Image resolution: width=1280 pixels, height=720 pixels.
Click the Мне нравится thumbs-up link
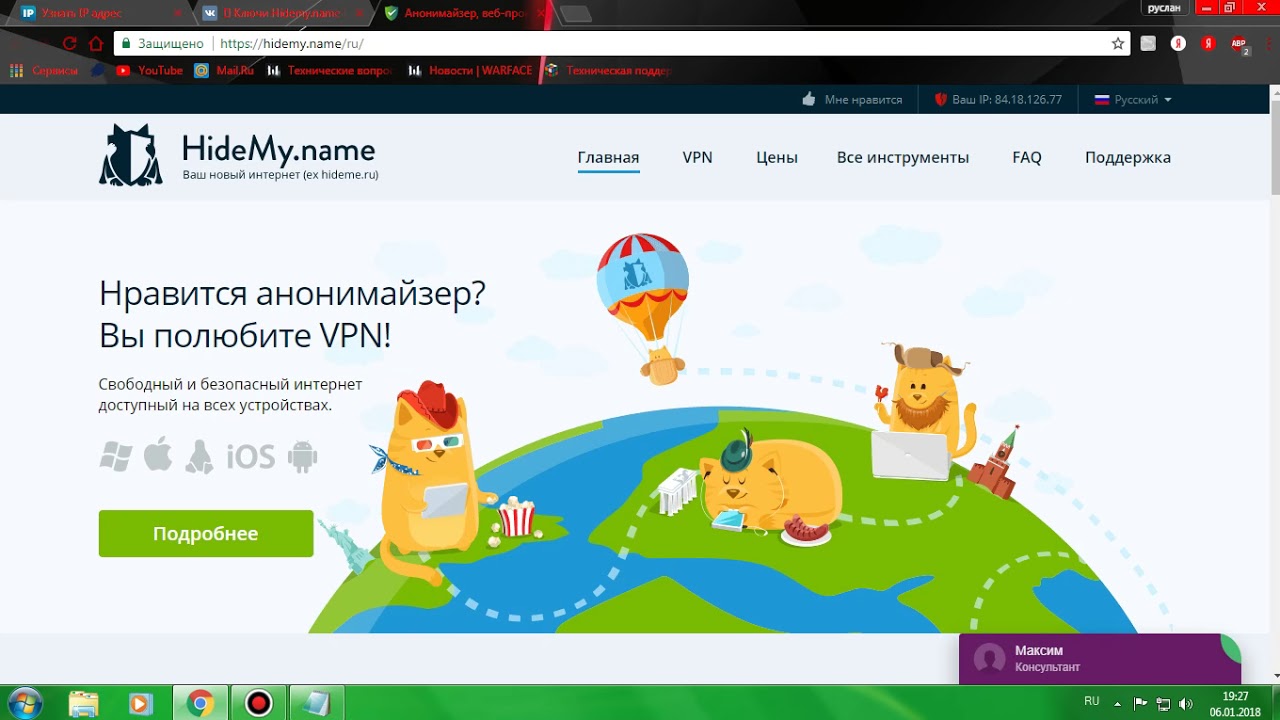852,100
